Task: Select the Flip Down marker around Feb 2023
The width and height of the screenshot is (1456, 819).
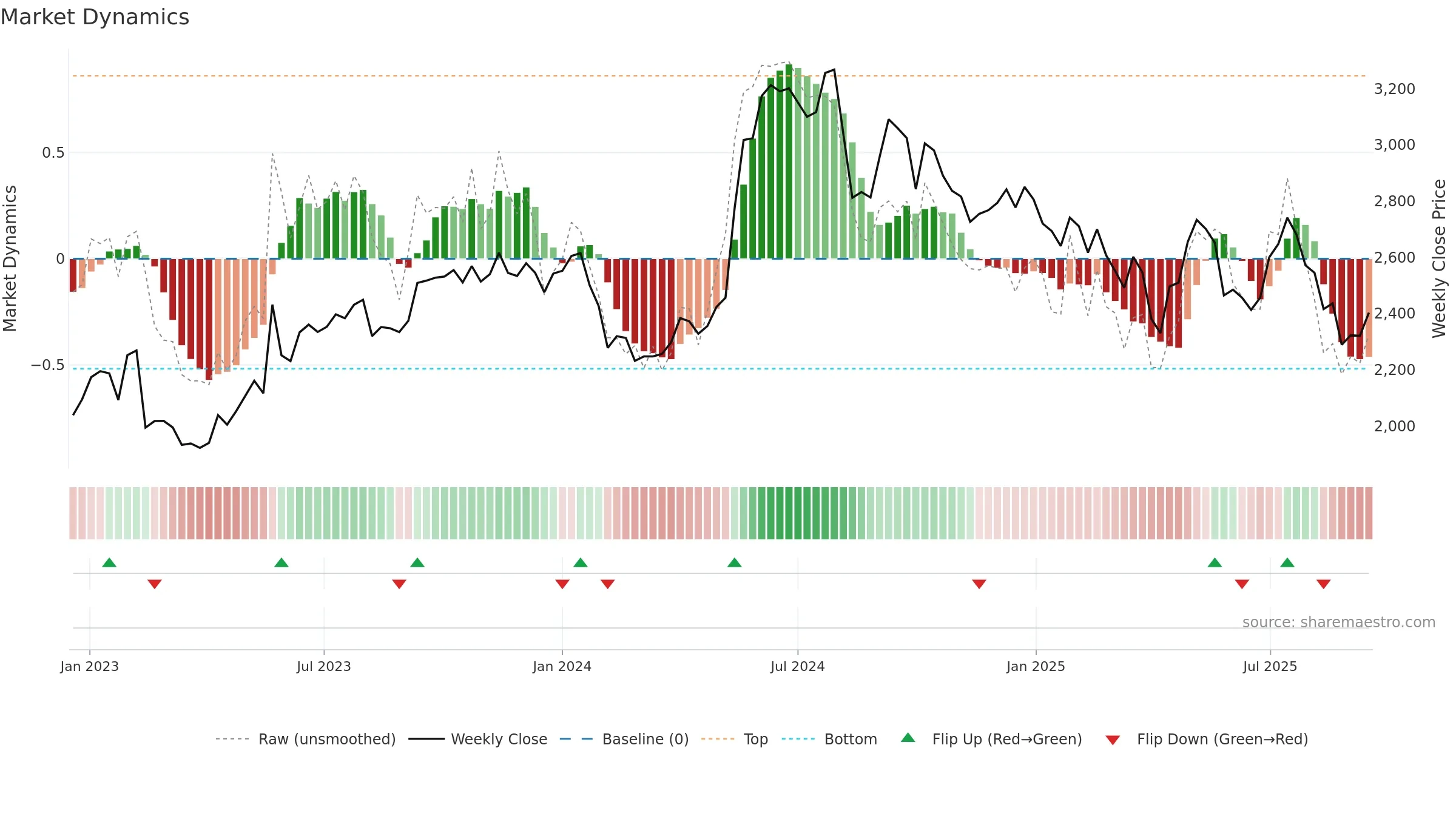Action: 155,584
